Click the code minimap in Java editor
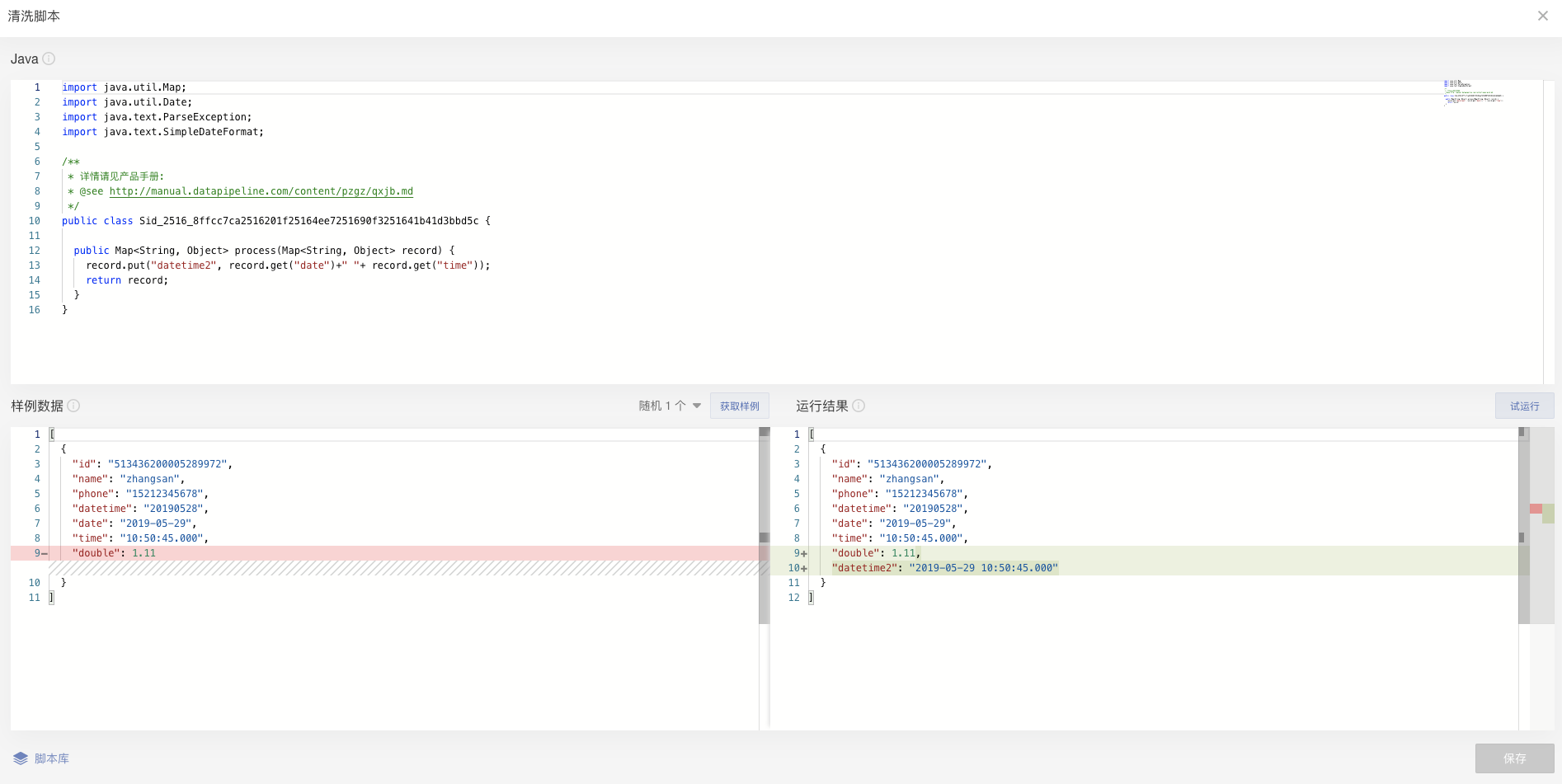Screen dimensions: 1562x784 point(1473,92)
